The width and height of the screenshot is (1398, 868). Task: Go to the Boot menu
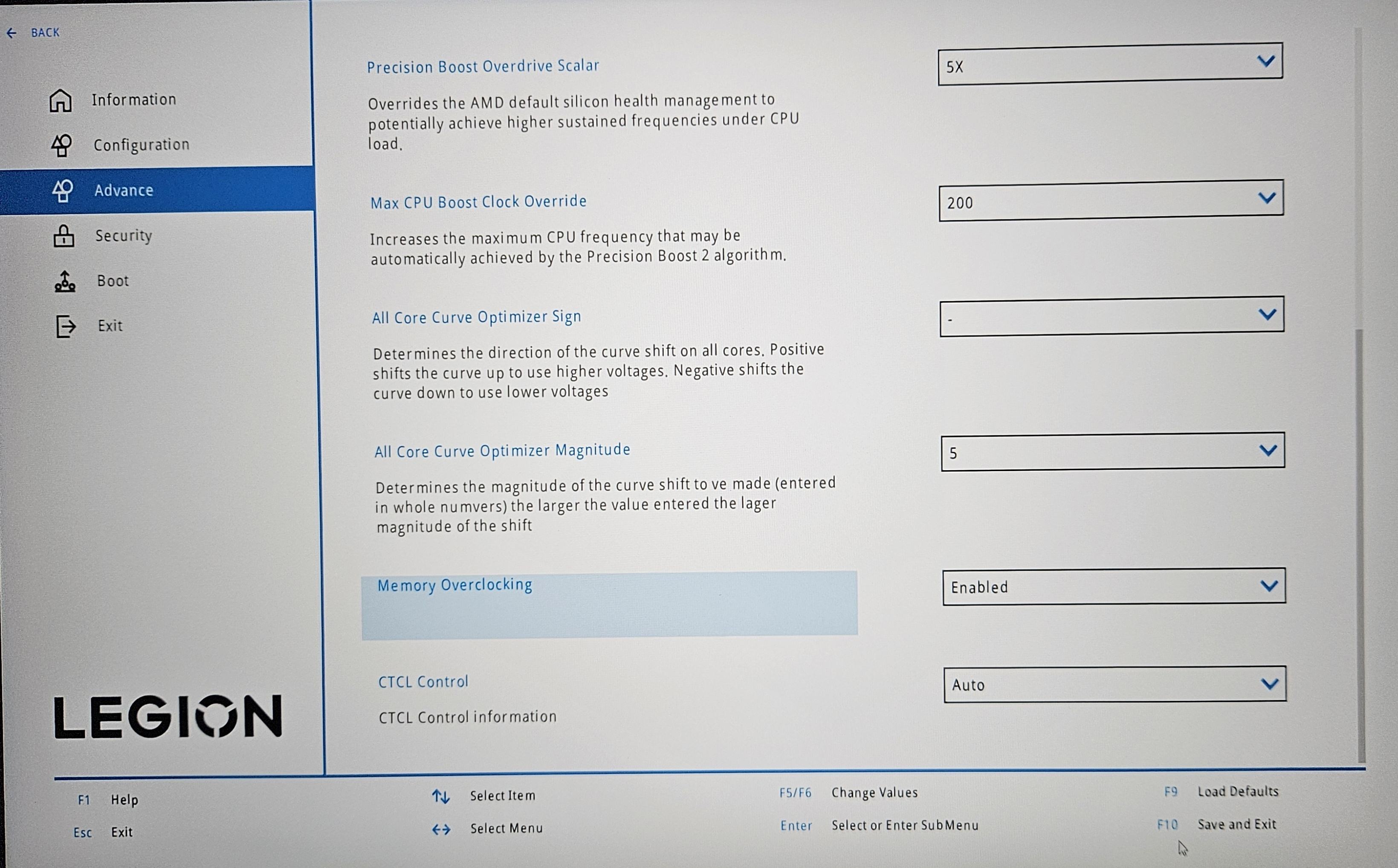(x=113, y=281)
